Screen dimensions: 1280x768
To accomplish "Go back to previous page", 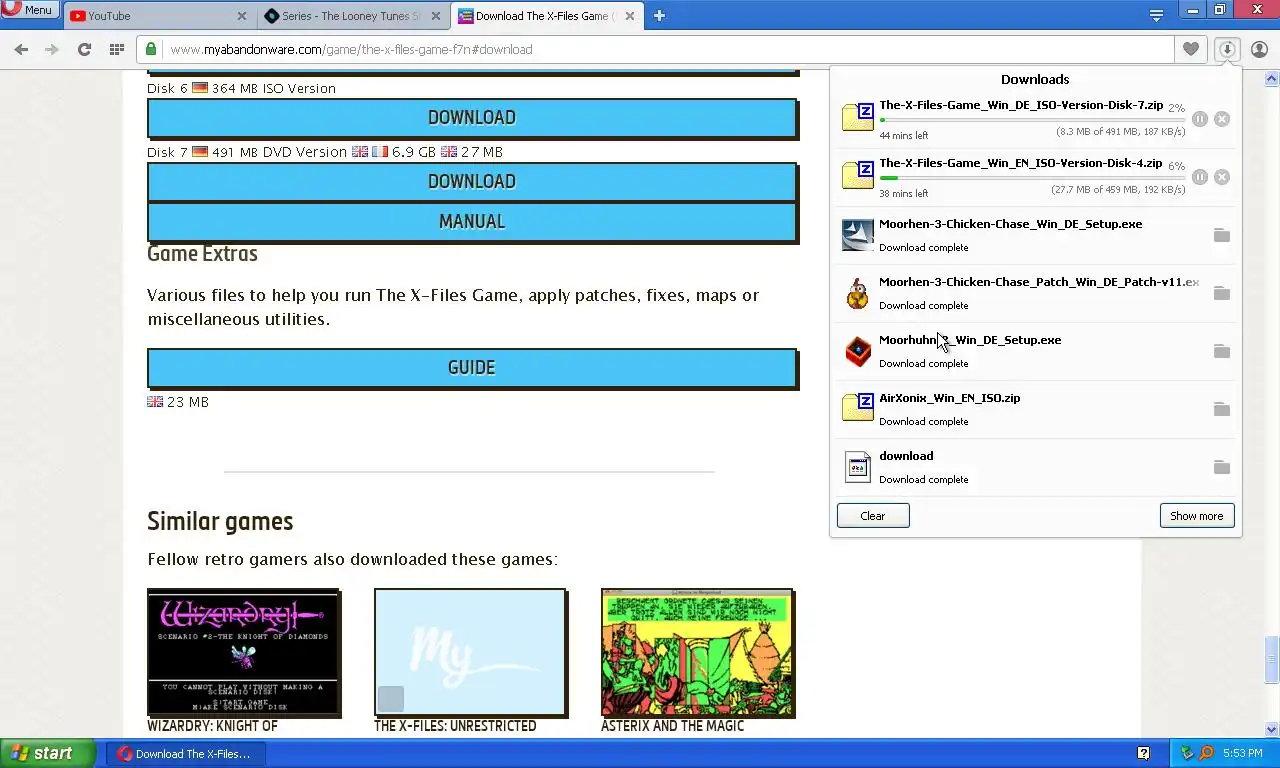I will (21, 49).
